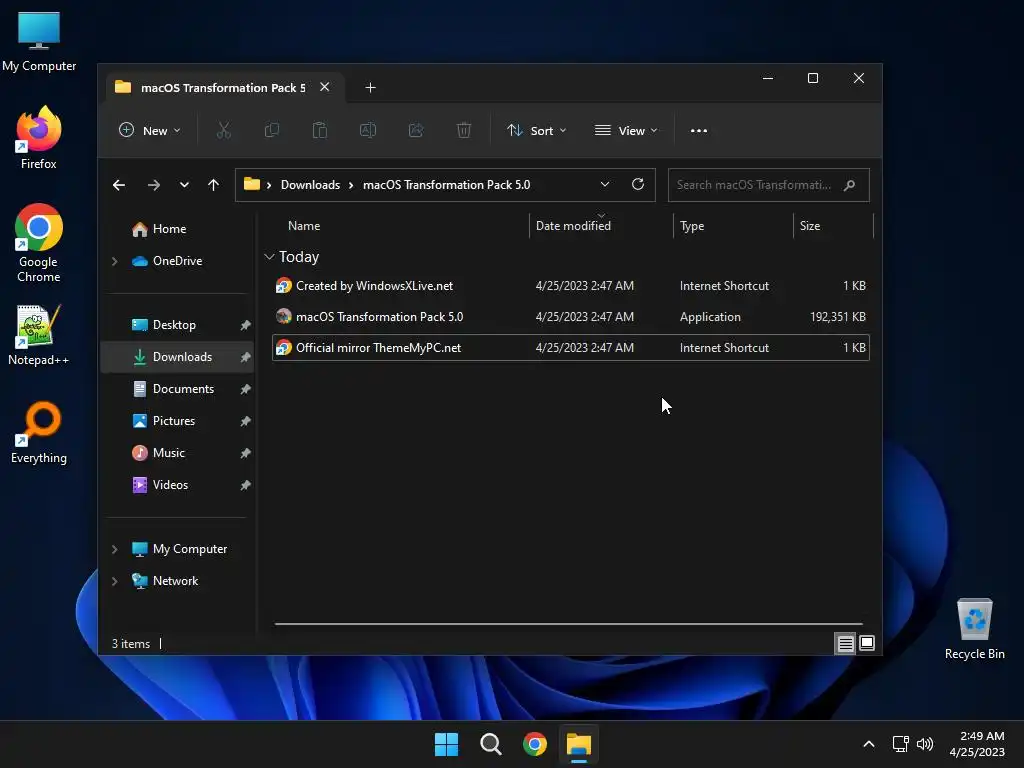The width and height of the screenshot is (1024, 768).
Task: Click the horizontal scrollbar in file list
Action: pyautogui.click(x=568, y=624)
